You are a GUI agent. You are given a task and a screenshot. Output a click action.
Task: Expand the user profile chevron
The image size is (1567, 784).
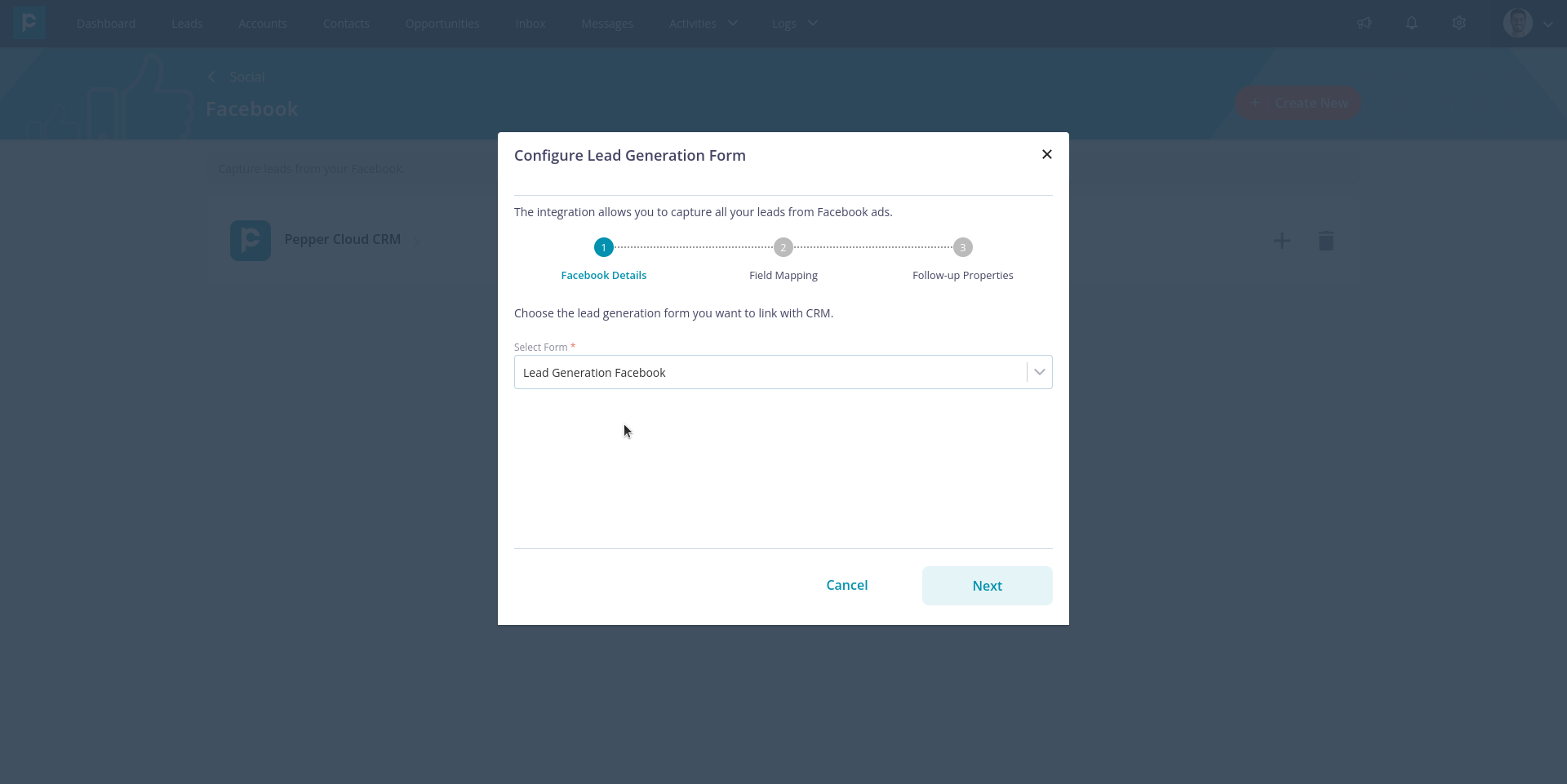click(1548, 24)
